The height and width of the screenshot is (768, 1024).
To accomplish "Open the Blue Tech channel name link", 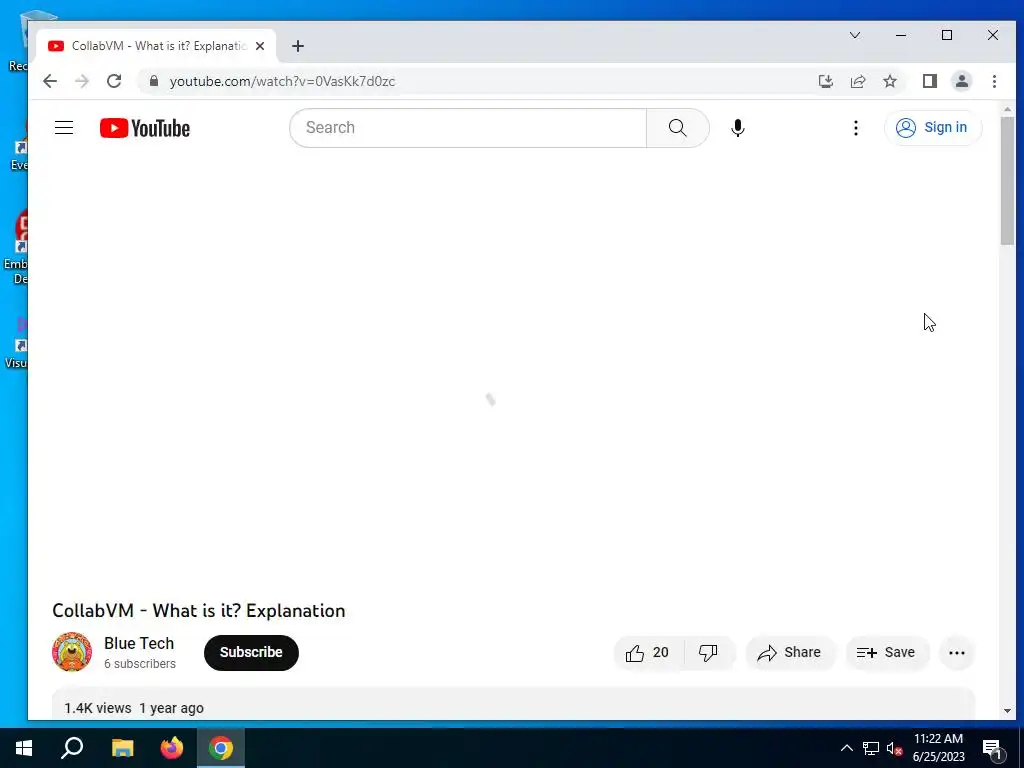I will (x=139, y=643).
